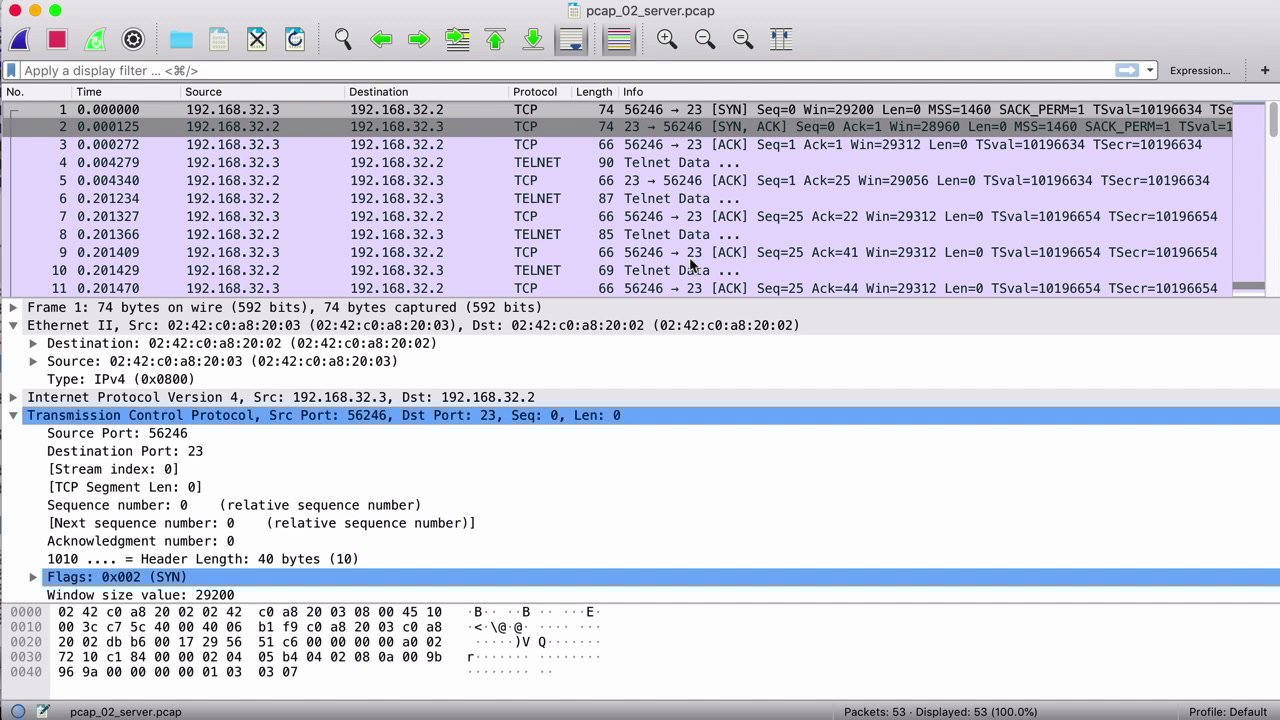
Task: Select the Header Length: 40 bytes line
Action: (203, 559)
